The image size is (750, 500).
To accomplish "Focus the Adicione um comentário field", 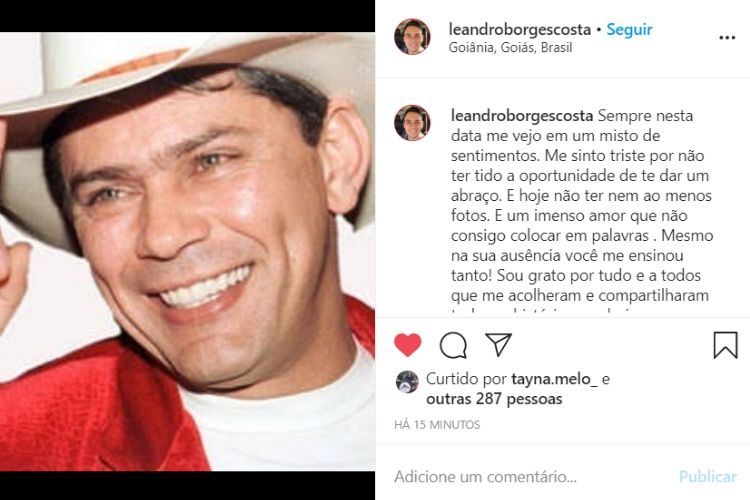I will tap(531, 477).
